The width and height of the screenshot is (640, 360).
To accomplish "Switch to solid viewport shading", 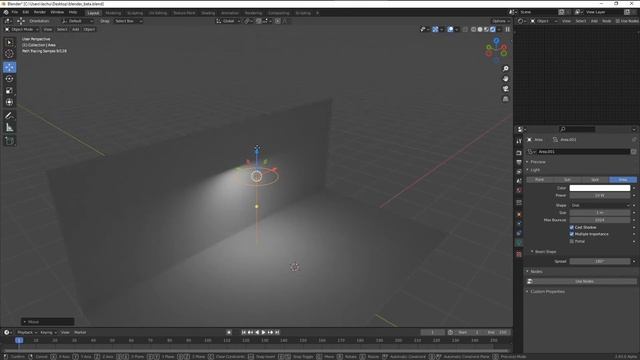I will point(480,29).
